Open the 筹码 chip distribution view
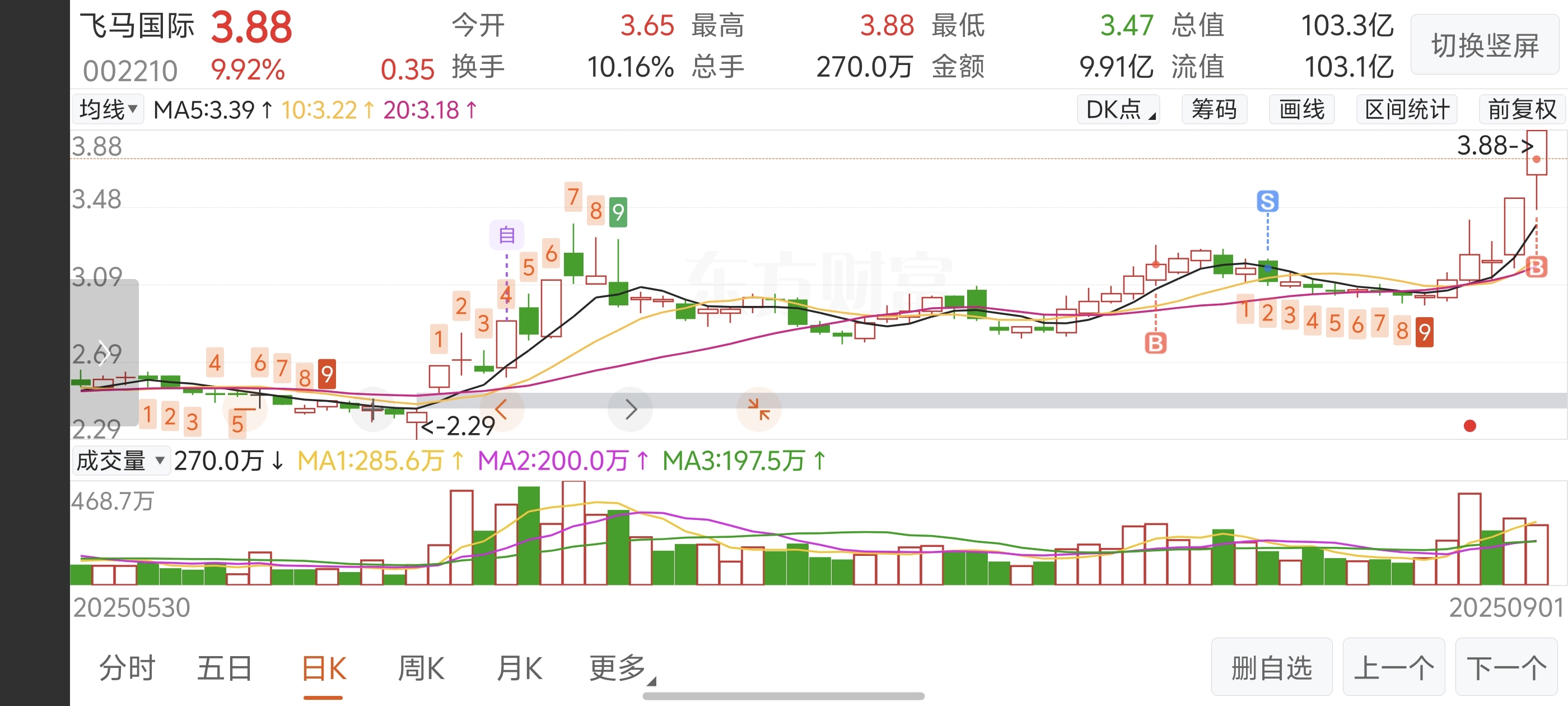The image size is (1568, 706). (x=1214, y=110)
